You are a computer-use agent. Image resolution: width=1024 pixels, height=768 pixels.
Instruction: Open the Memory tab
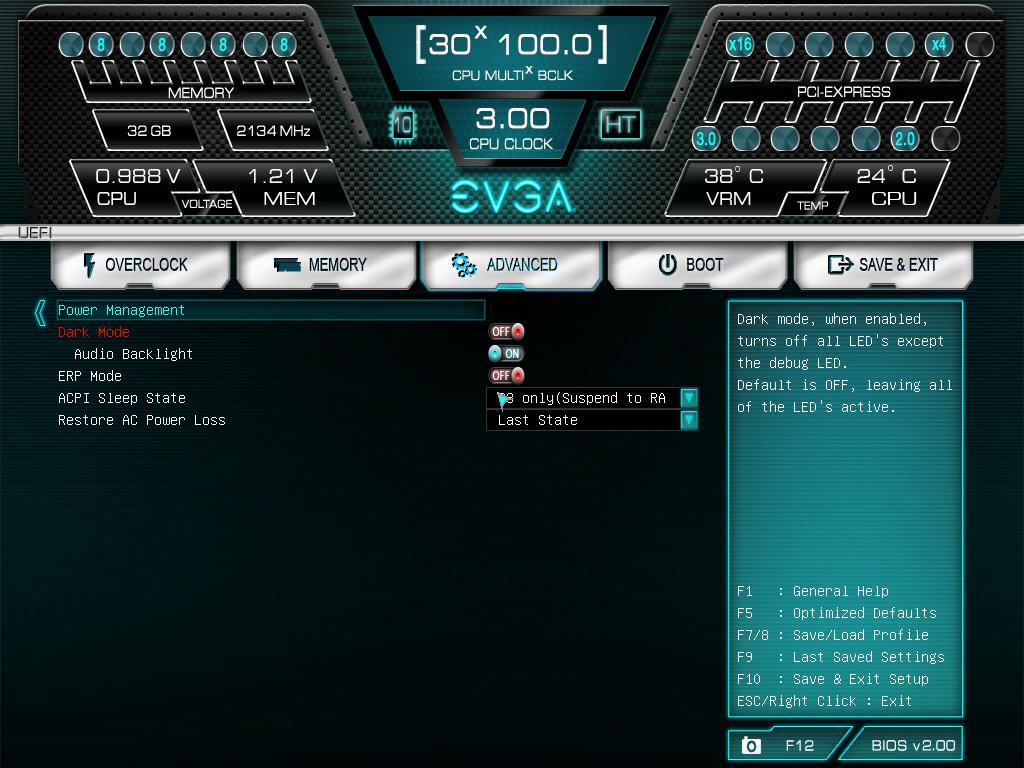pos(326,265)
